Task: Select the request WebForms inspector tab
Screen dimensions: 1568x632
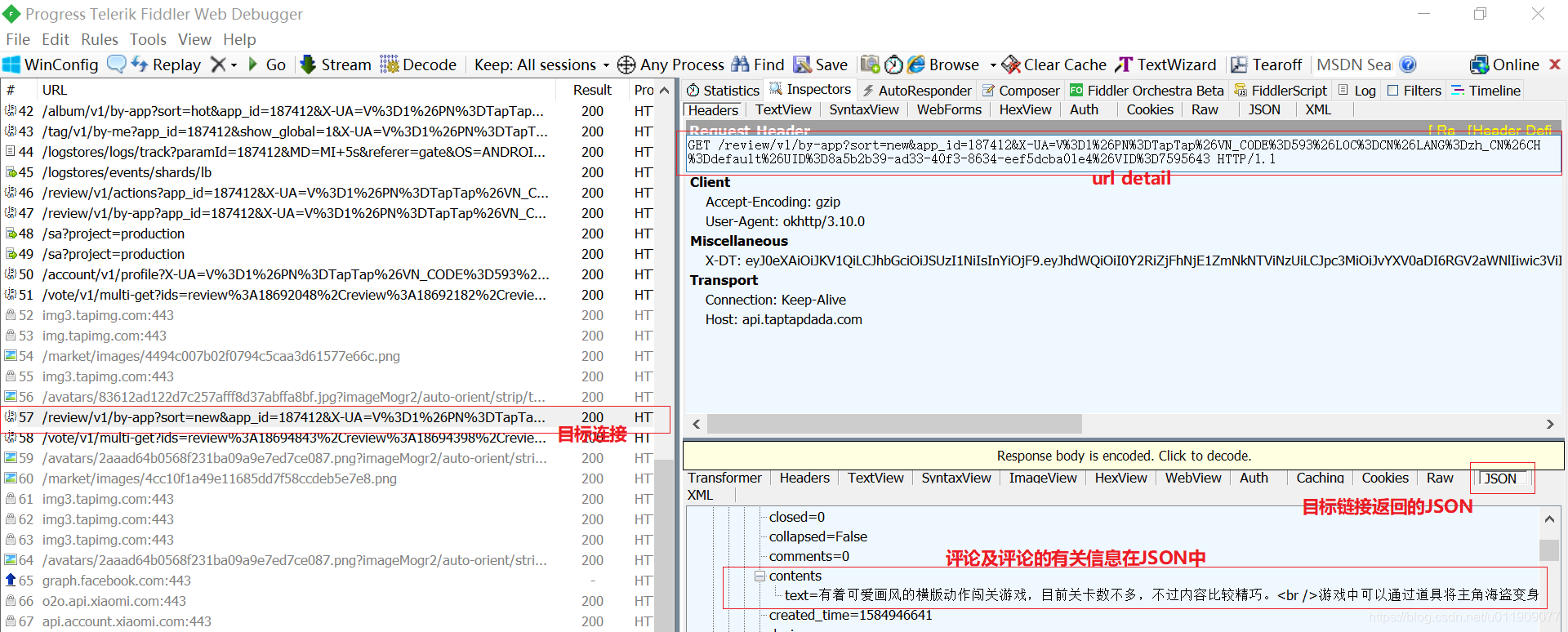Action: (949, 109)
